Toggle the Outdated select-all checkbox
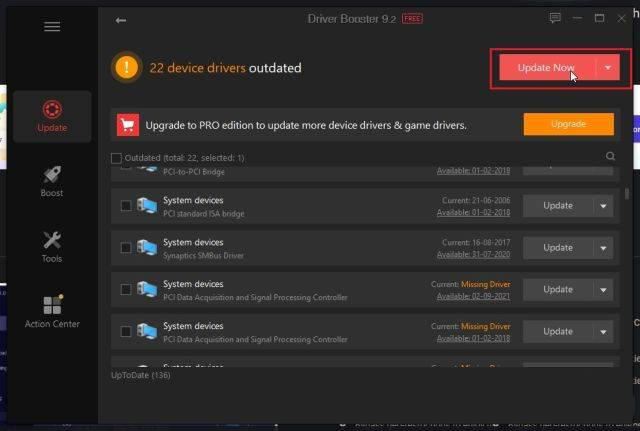 point(116,158)
